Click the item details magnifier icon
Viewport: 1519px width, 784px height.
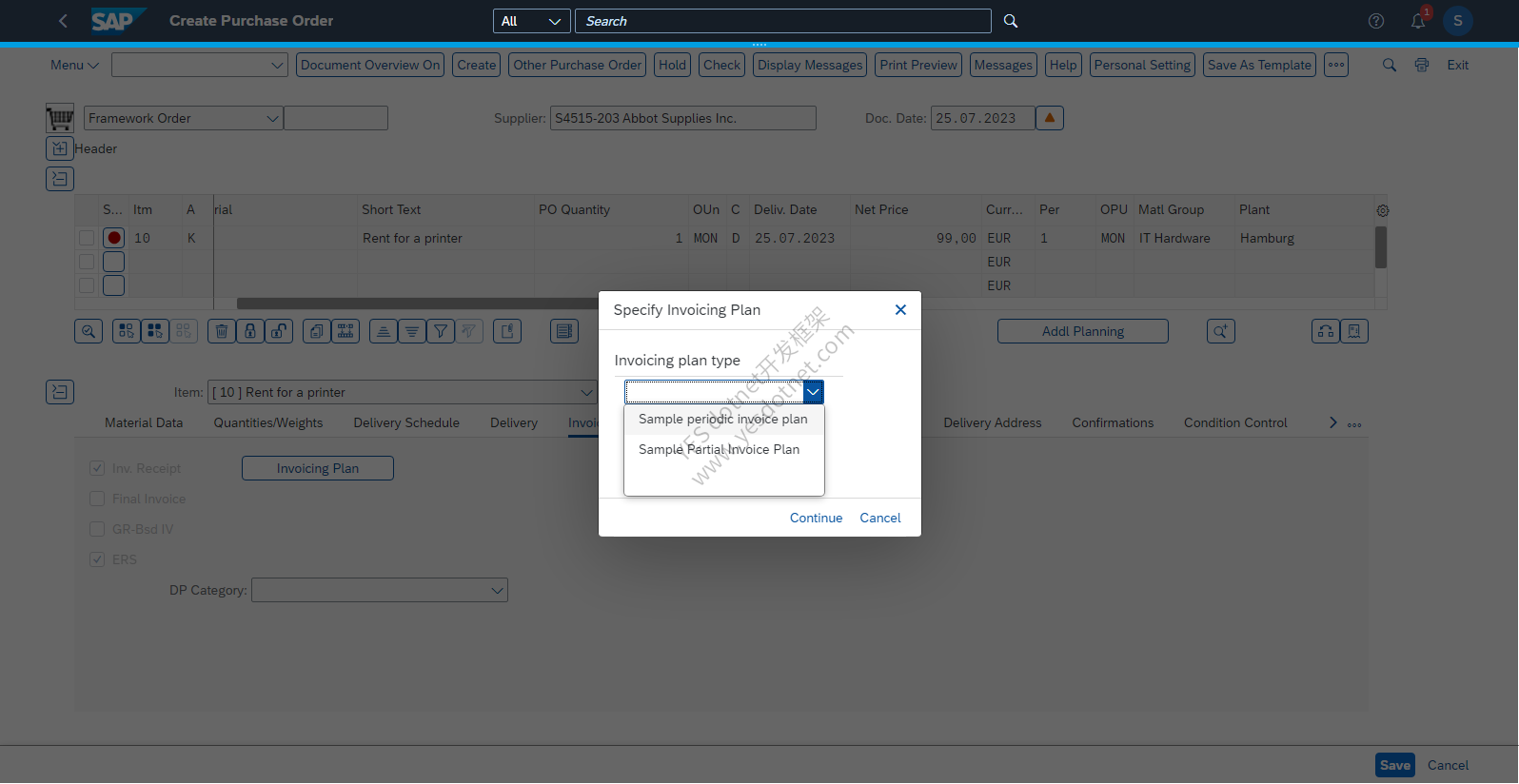point(89,331)
